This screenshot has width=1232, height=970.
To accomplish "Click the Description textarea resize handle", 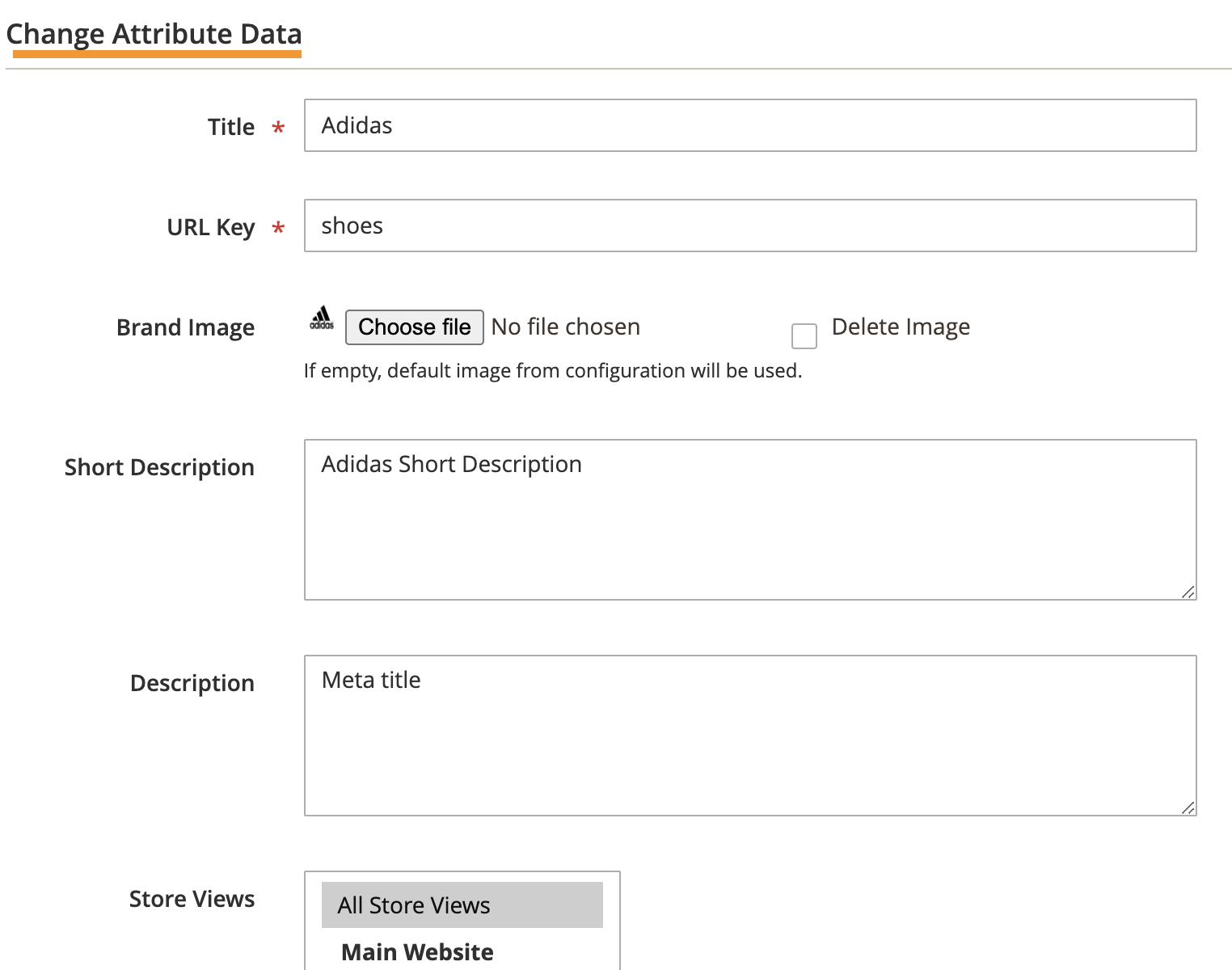I will click(1188, 808).
